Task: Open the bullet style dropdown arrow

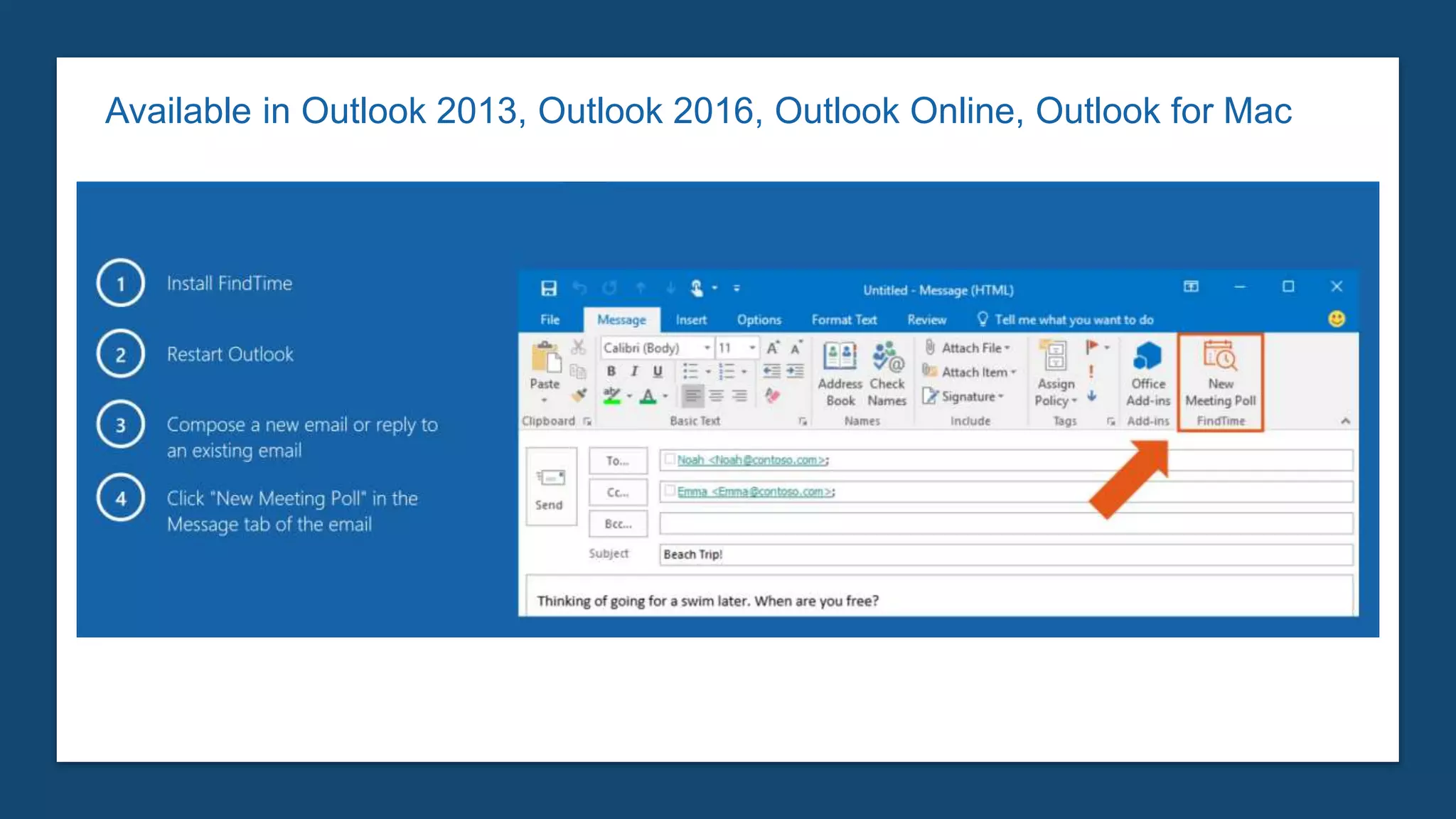Action: pos(708,372)
